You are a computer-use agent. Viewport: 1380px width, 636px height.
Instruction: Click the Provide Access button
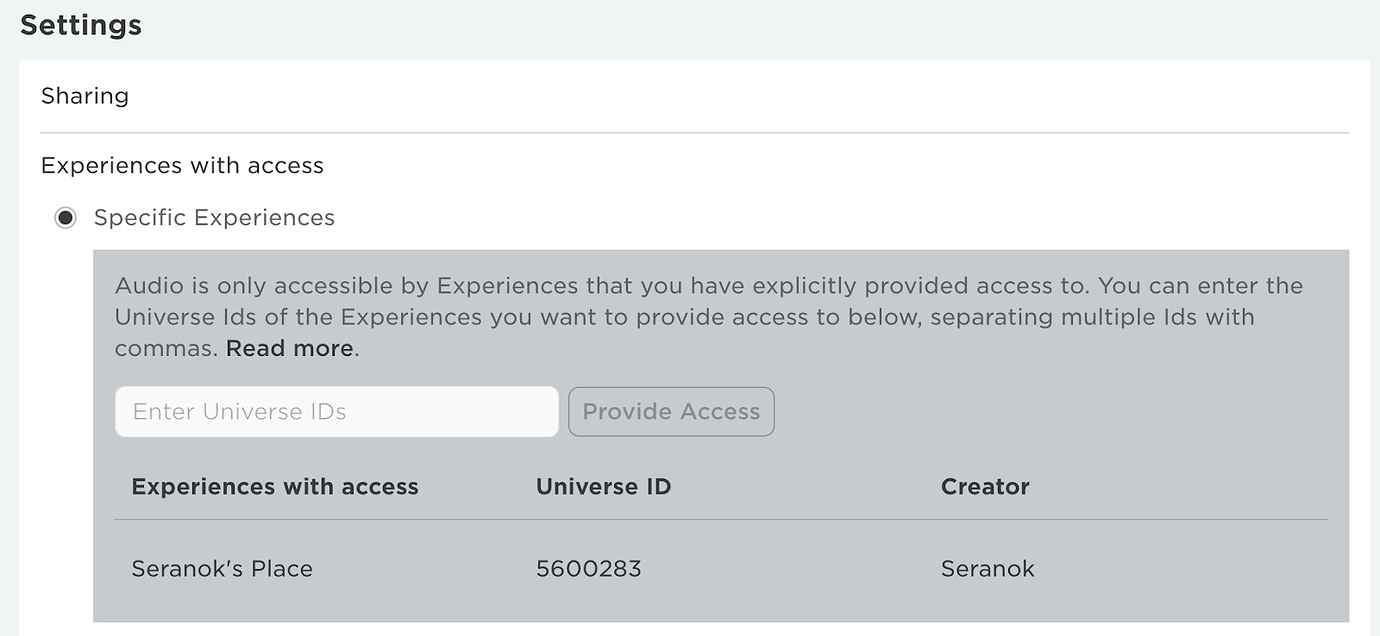coord(671,412)
